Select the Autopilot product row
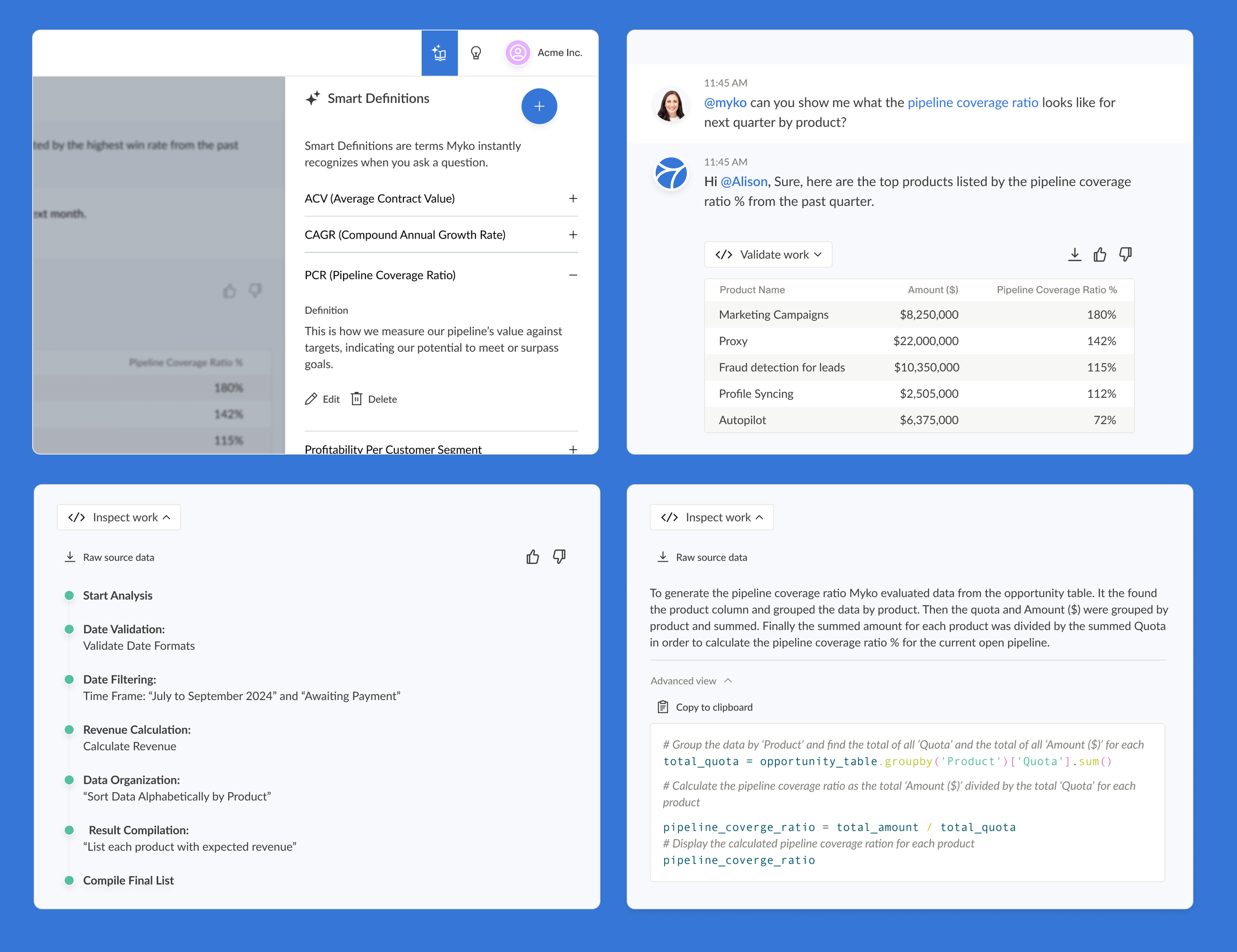Image resolution: width=1237 pixels, height=952 pixels. (x=919, y=420)
